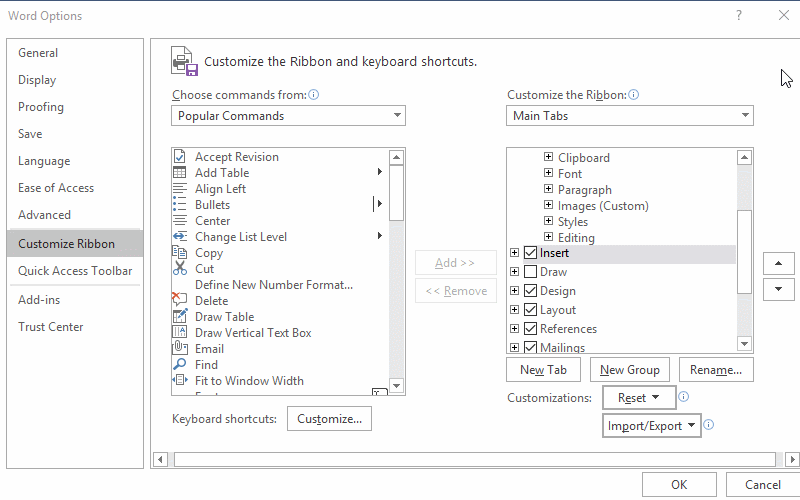Open the Reset customizations dropdown
Image resolution: width=800 pixels, height=500 pixels.
pyautogui.click(x=639, y=397)
